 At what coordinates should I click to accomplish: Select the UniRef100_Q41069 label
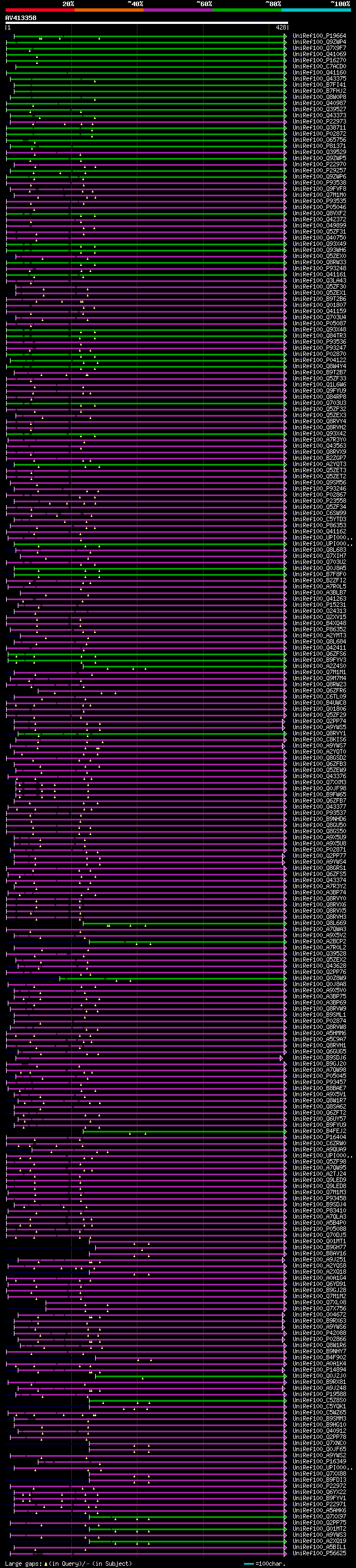click(319, 54)
